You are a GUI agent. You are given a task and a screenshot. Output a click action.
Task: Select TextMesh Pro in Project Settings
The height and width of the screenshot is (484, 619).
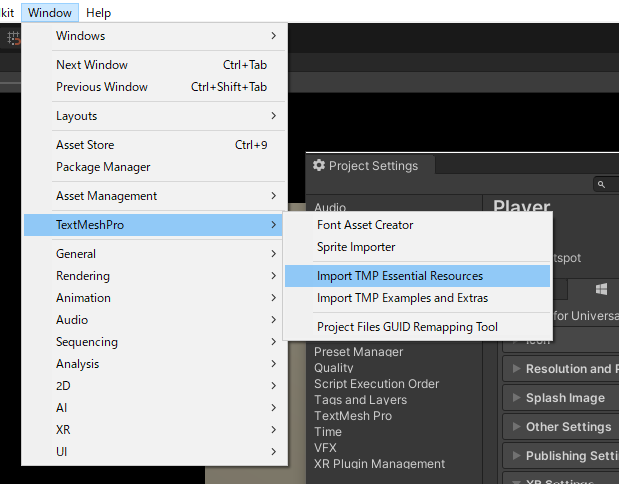pyautogui.click(x=353, y=416)
